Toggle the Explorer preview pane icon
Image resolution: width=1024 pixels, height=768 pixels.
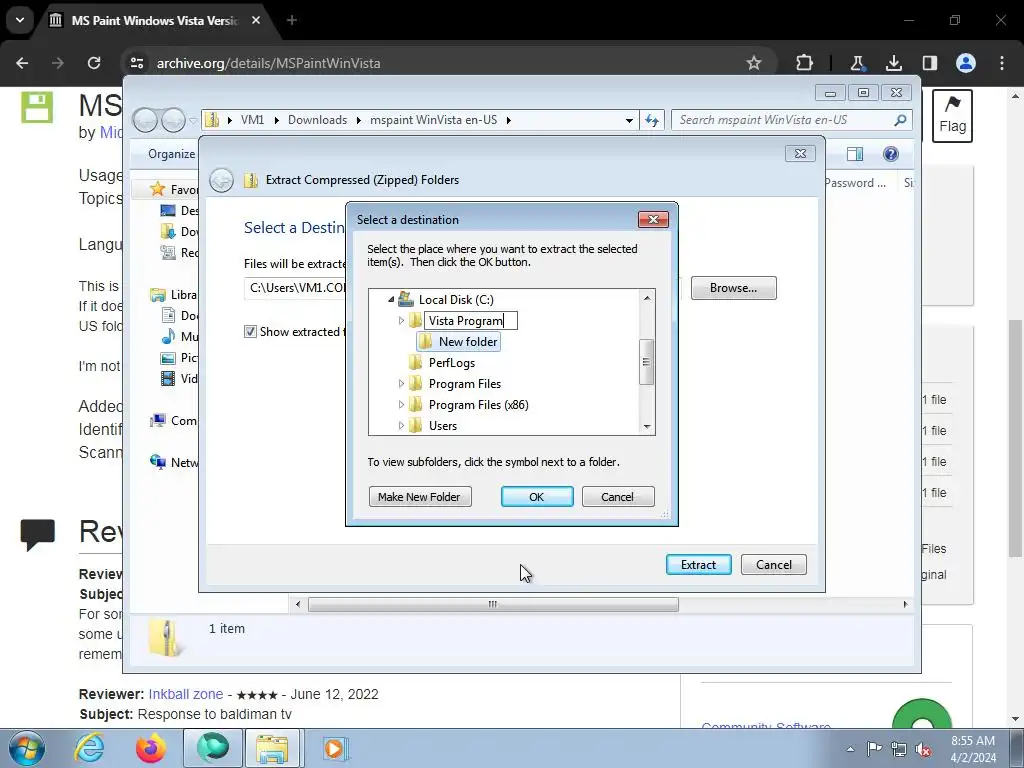pyautogui.click(x=854, y=154)
